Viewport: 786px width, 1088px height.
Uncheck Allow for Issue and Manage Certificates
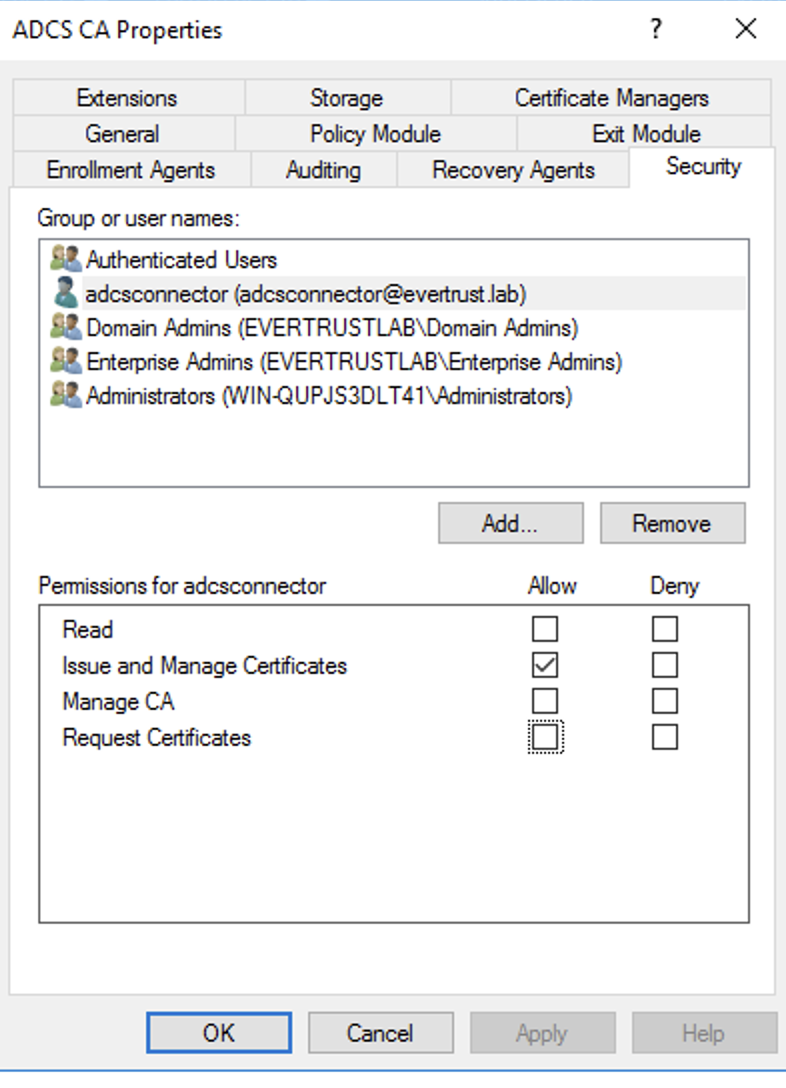tap(545, 665)
